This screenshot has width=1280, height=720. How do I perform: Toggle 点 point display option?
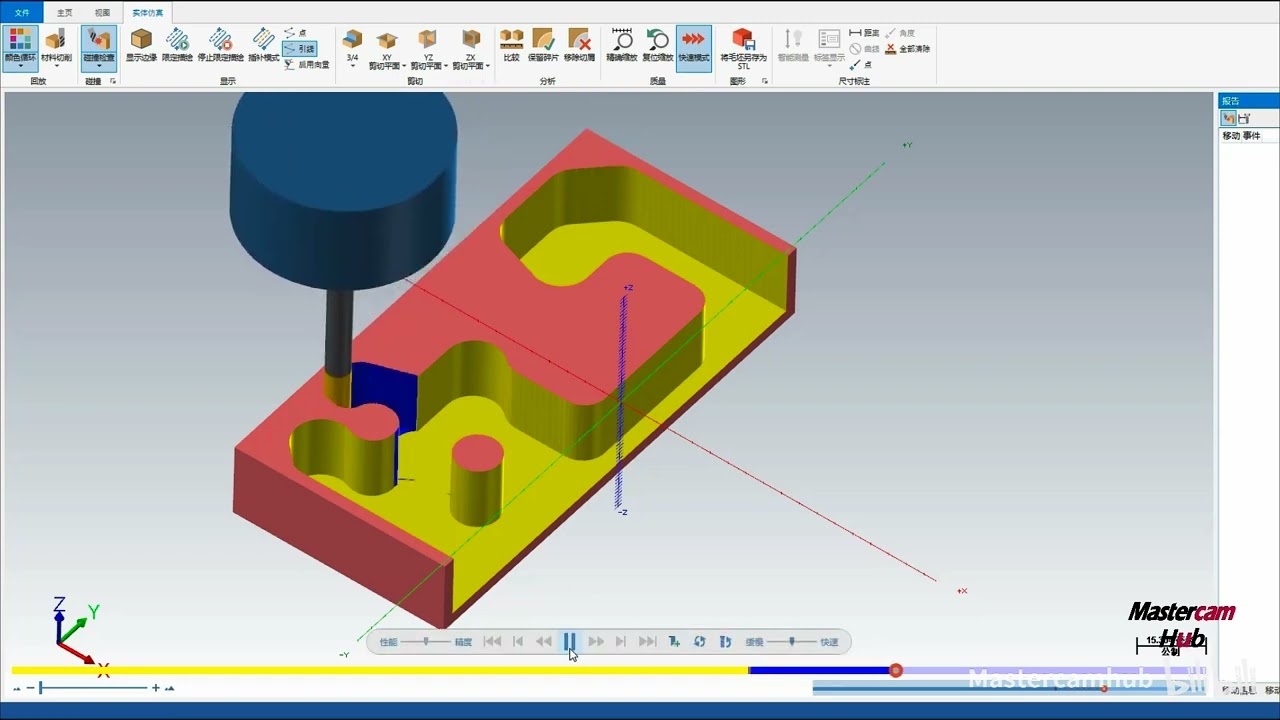(297, 33)
